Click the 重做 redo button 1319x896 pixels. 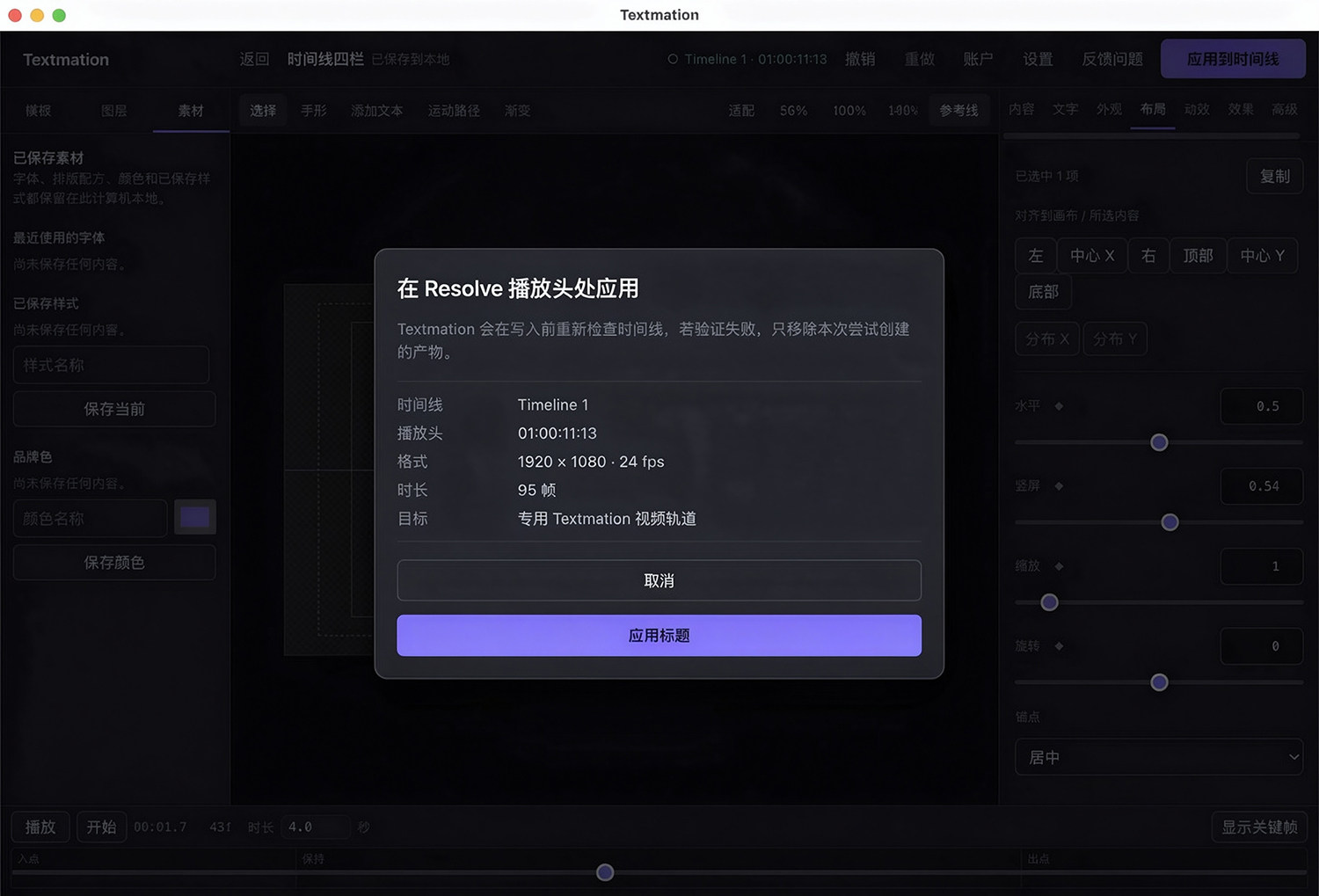pyautogui.click(x=919, y=59)
